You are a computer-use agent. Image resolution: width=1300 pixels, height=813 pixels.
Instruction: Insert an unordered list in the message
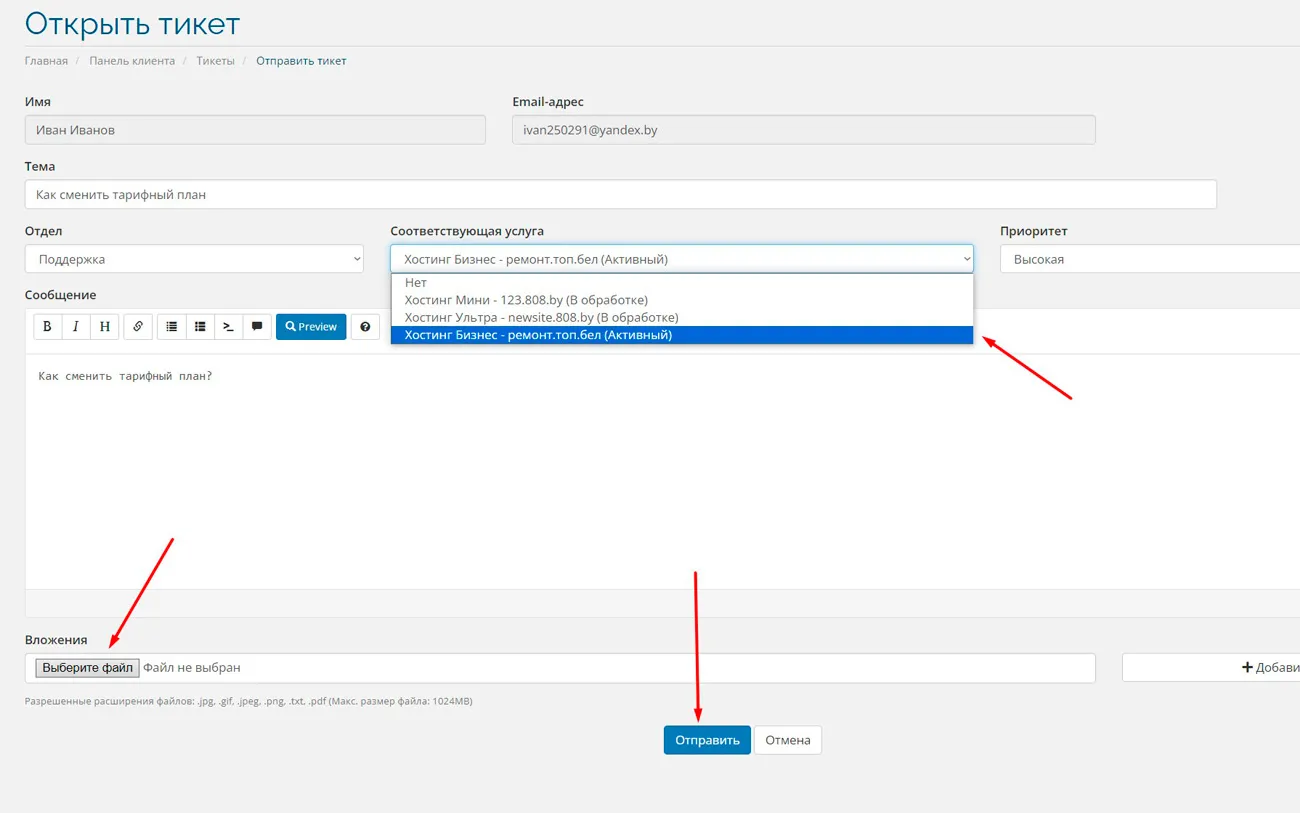[x=171, y=327]
